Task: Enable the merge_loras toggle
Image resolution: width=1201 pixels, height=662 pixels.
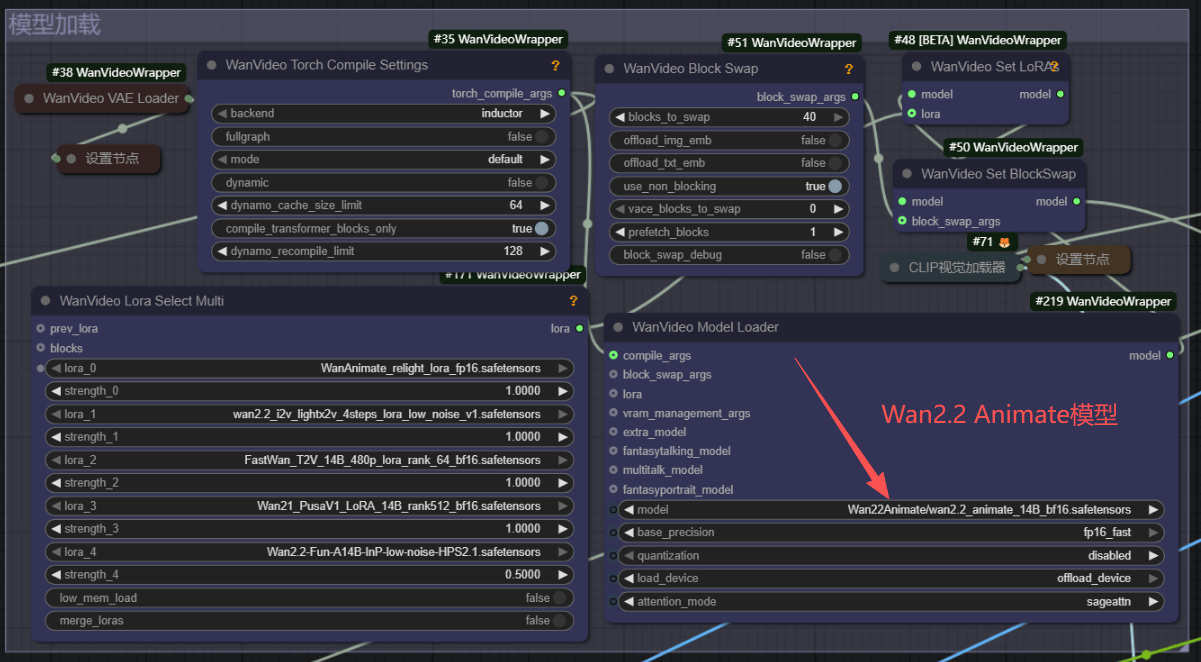Action: coord(310,621)
